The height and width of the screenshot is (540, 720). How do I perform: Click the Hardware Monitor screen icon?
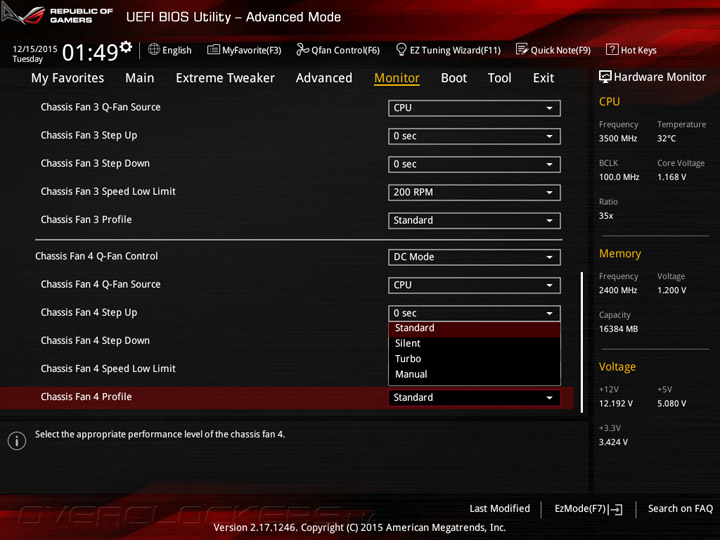[x=605, y=77]
